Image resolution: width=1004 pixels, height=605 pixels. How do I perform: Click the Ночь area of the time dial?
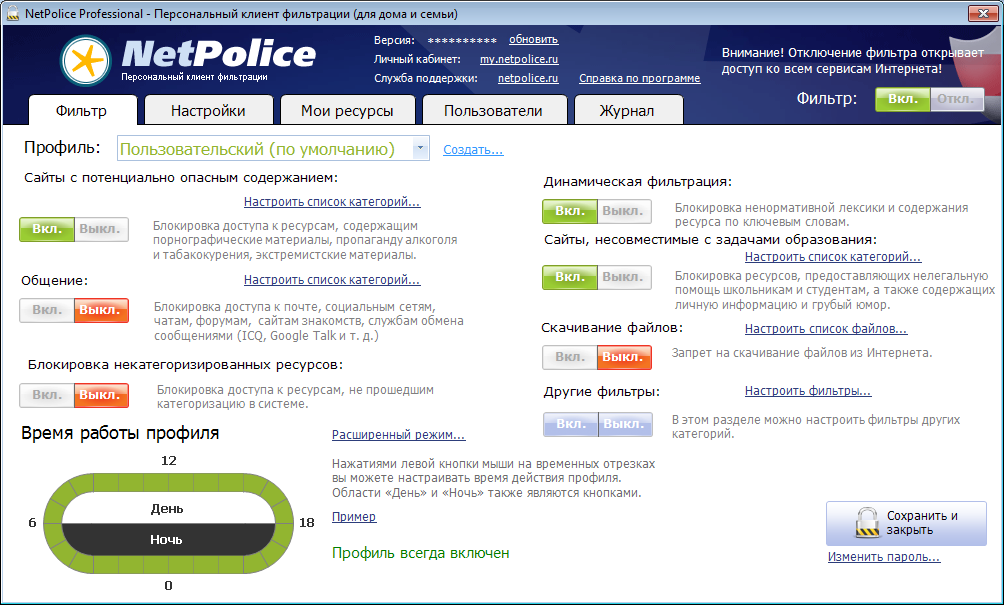[x=168, y=539]
